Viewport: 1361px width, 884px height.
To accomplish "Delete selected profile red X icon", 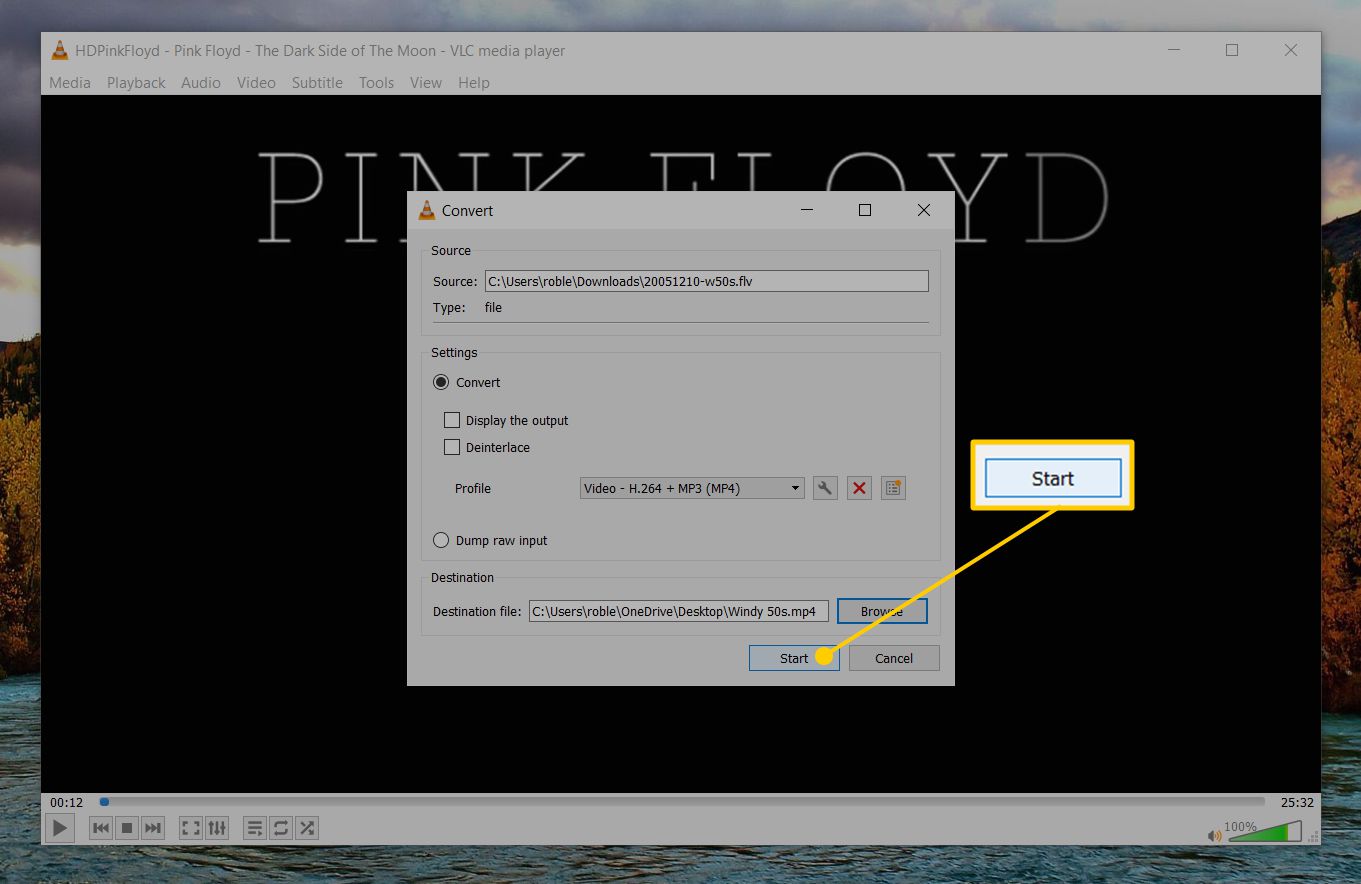I will (859, 488).
